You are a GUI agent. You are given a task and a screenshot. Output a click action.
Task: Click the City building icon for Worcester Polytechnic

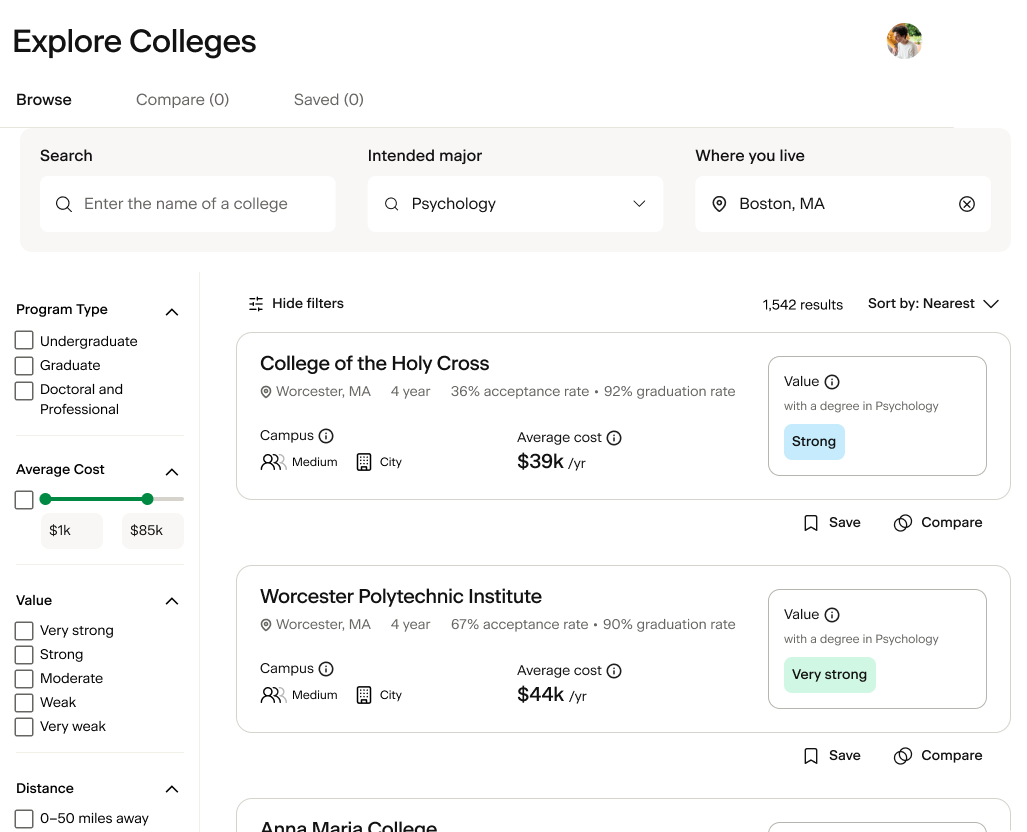pos(364,696)
